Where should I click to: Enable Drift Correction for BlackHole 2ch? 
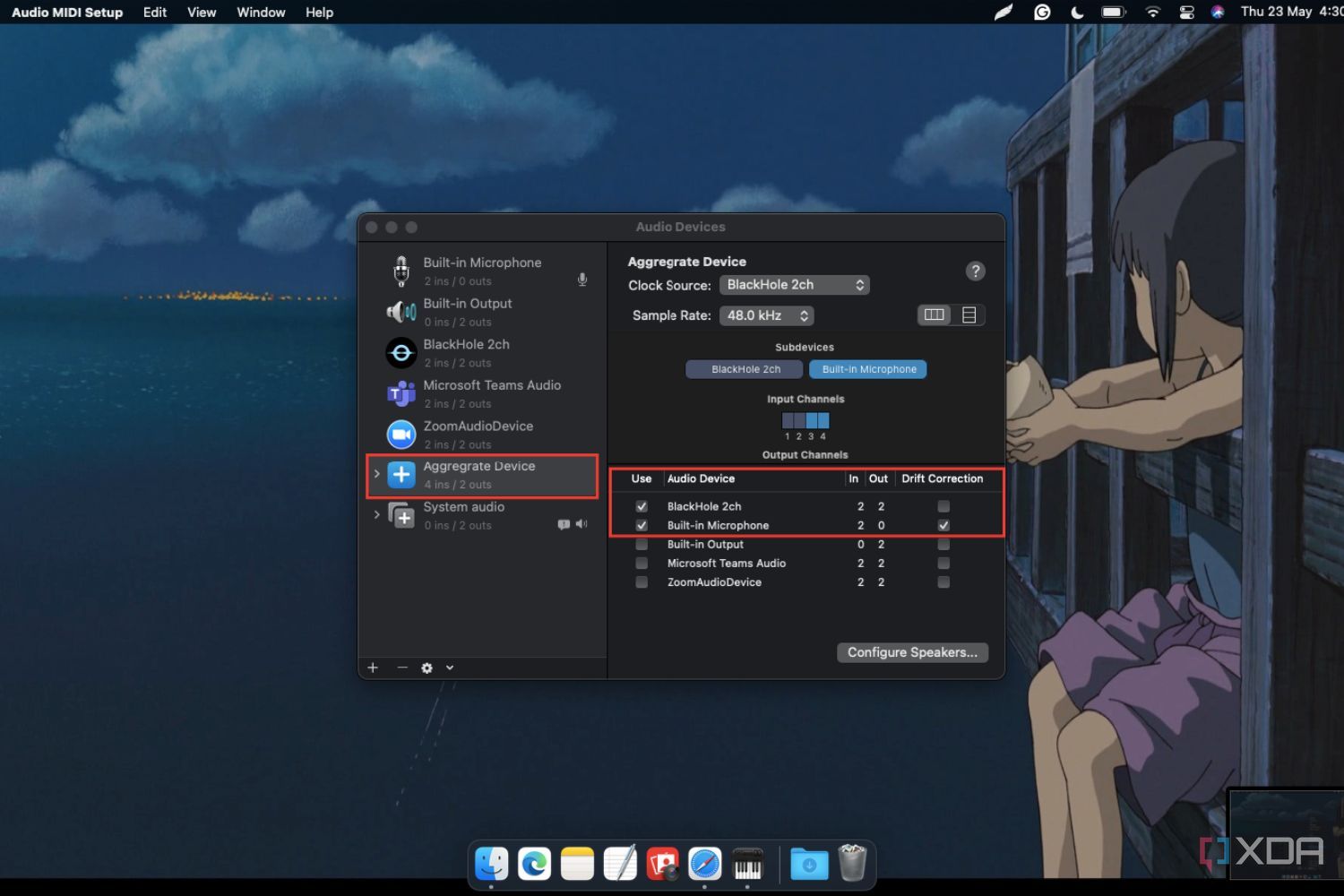pos(943,506)
